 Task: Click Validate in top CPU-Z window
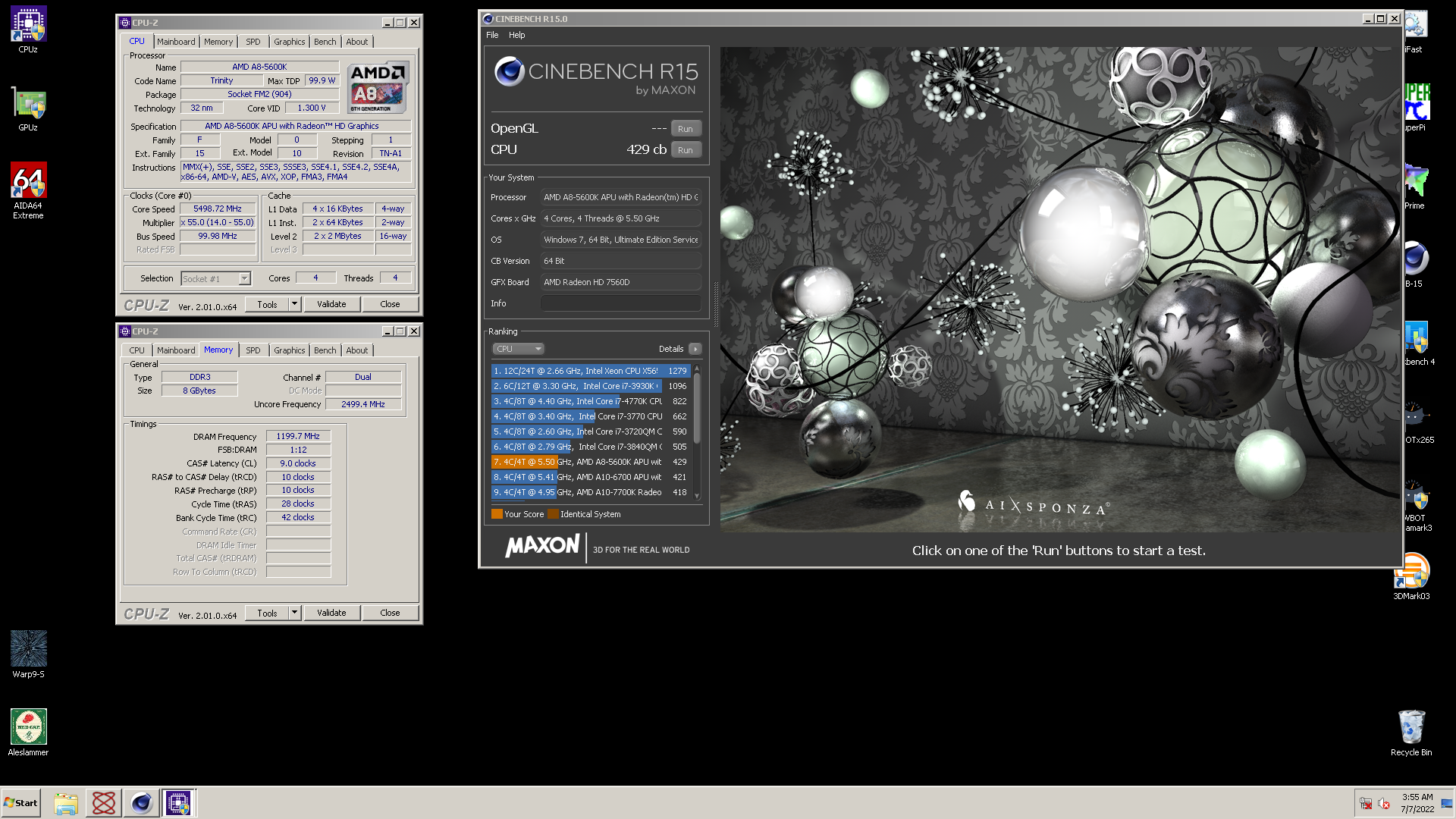coord(331,304)
